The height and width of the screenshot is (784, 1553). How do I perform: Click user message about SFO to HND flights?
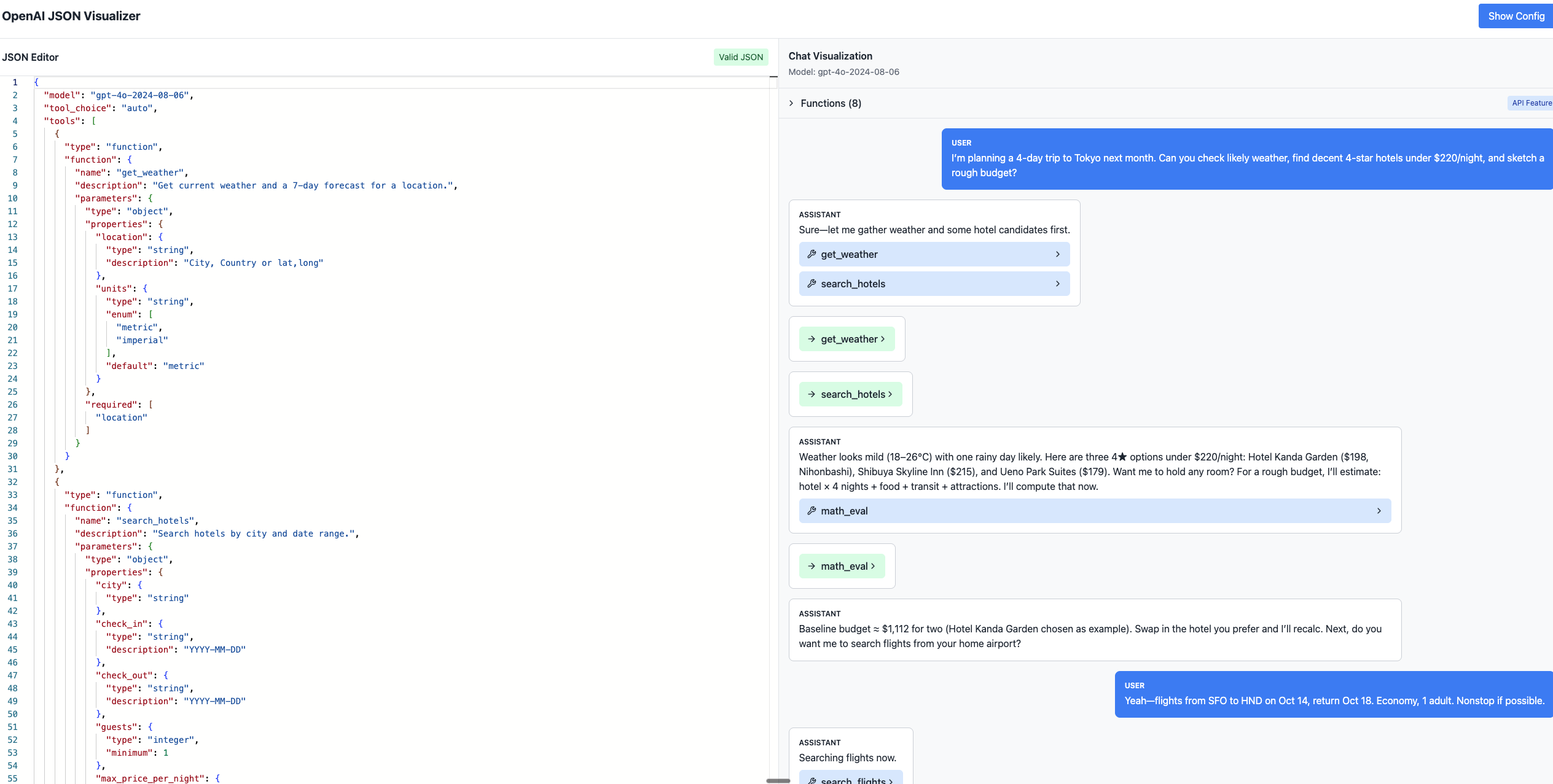(1334, 694)
